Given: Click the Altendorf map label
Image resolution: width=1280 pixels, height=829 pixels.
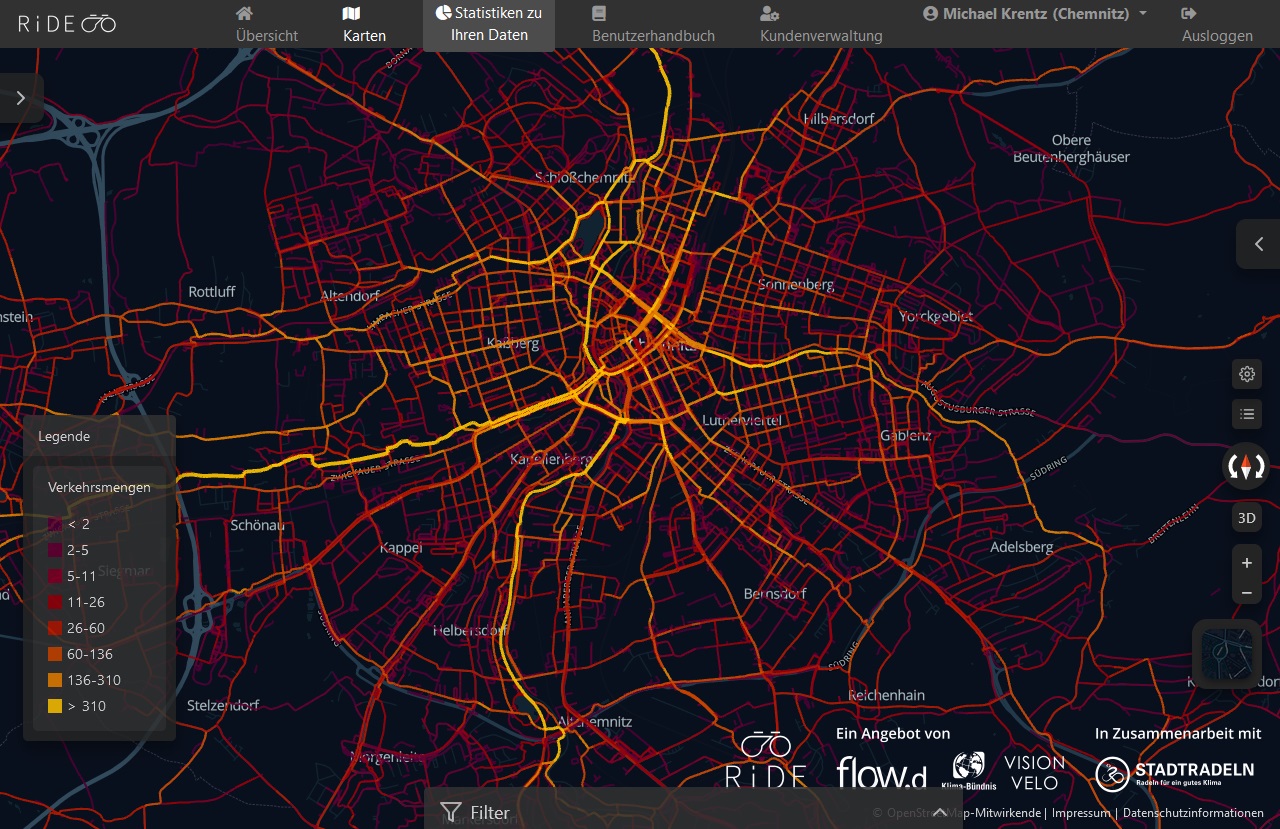Looking at the screenshot, I should (350, 296).
